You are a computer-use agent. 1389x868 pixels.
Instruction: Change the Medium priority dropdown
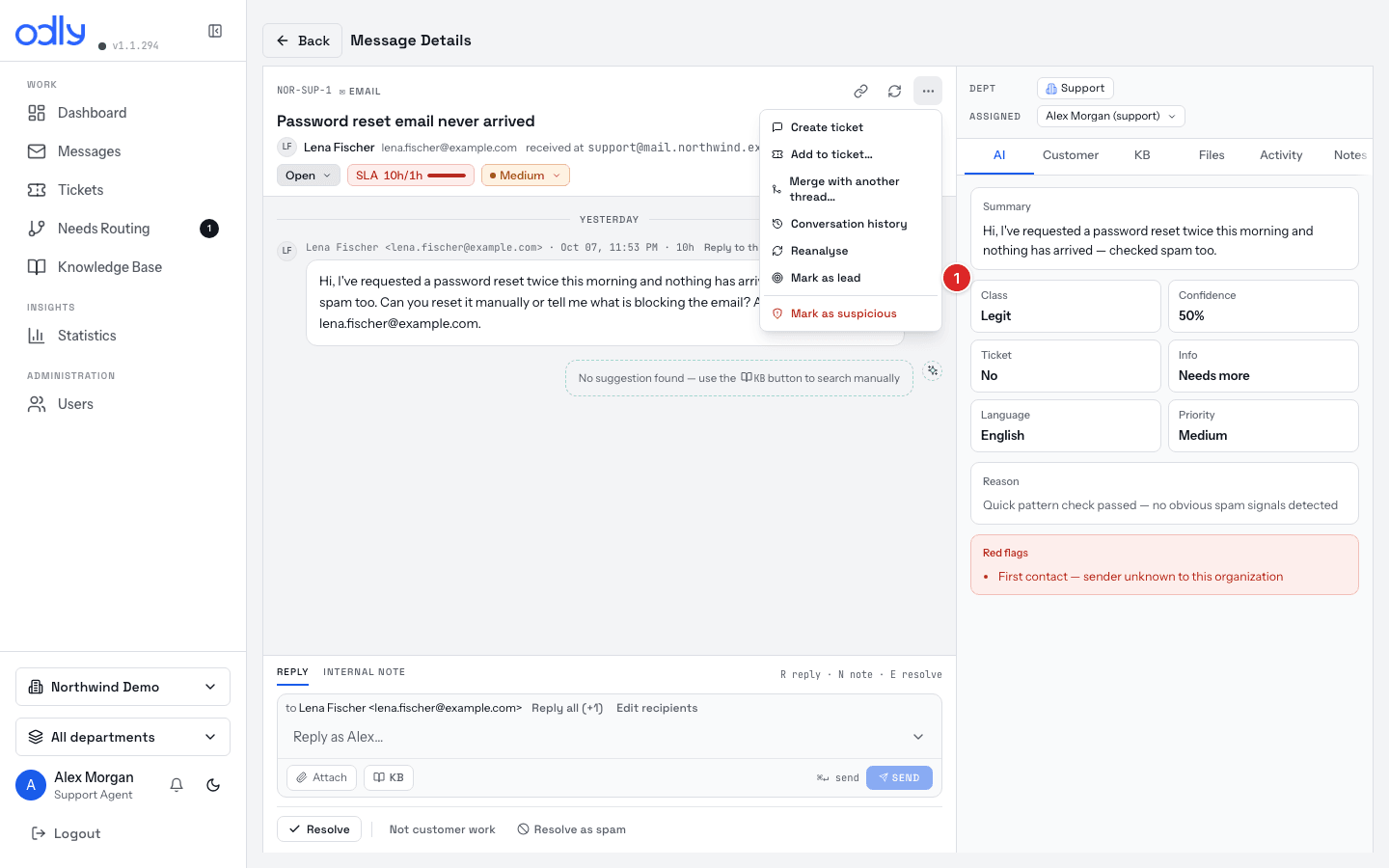[526, 176]
